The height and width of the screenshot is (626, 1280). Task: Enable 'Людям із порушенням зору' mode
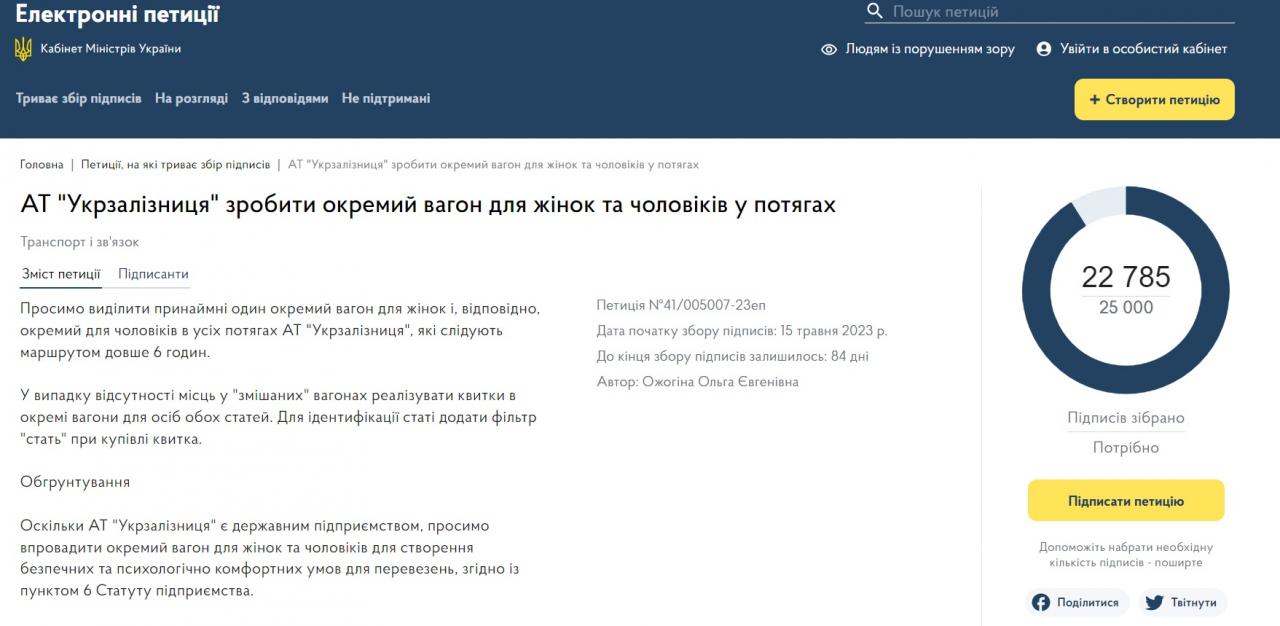pos(930,49)
